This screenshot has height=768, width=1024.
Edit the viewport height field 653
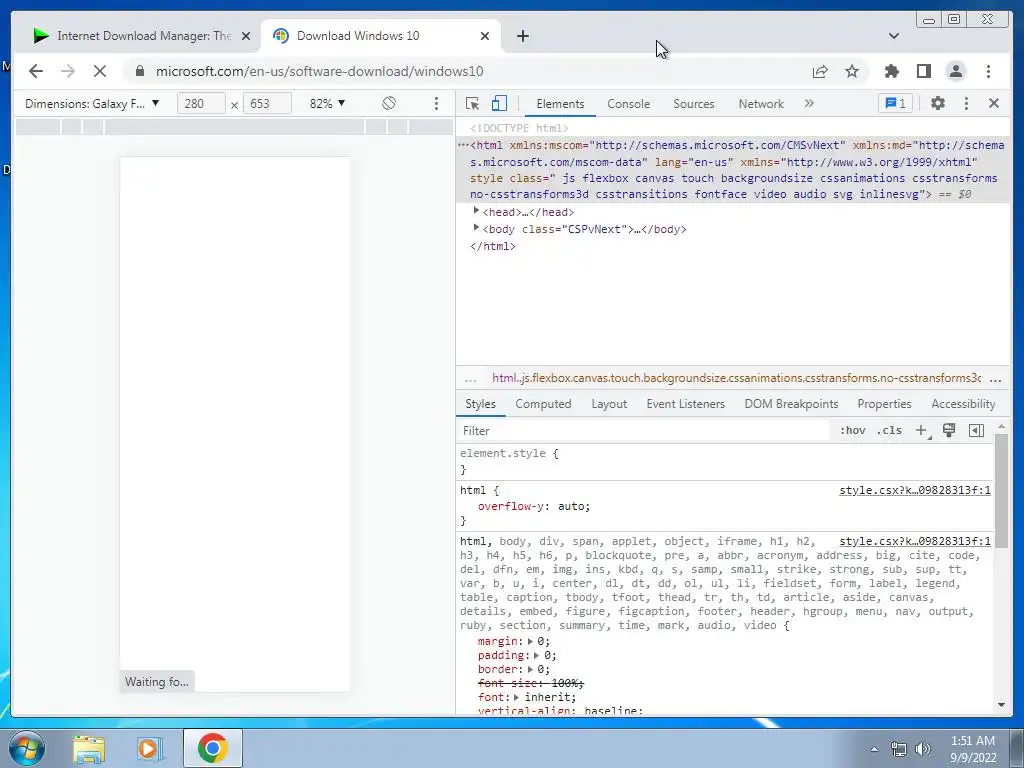pyautogui.click(x=267, y=103)
